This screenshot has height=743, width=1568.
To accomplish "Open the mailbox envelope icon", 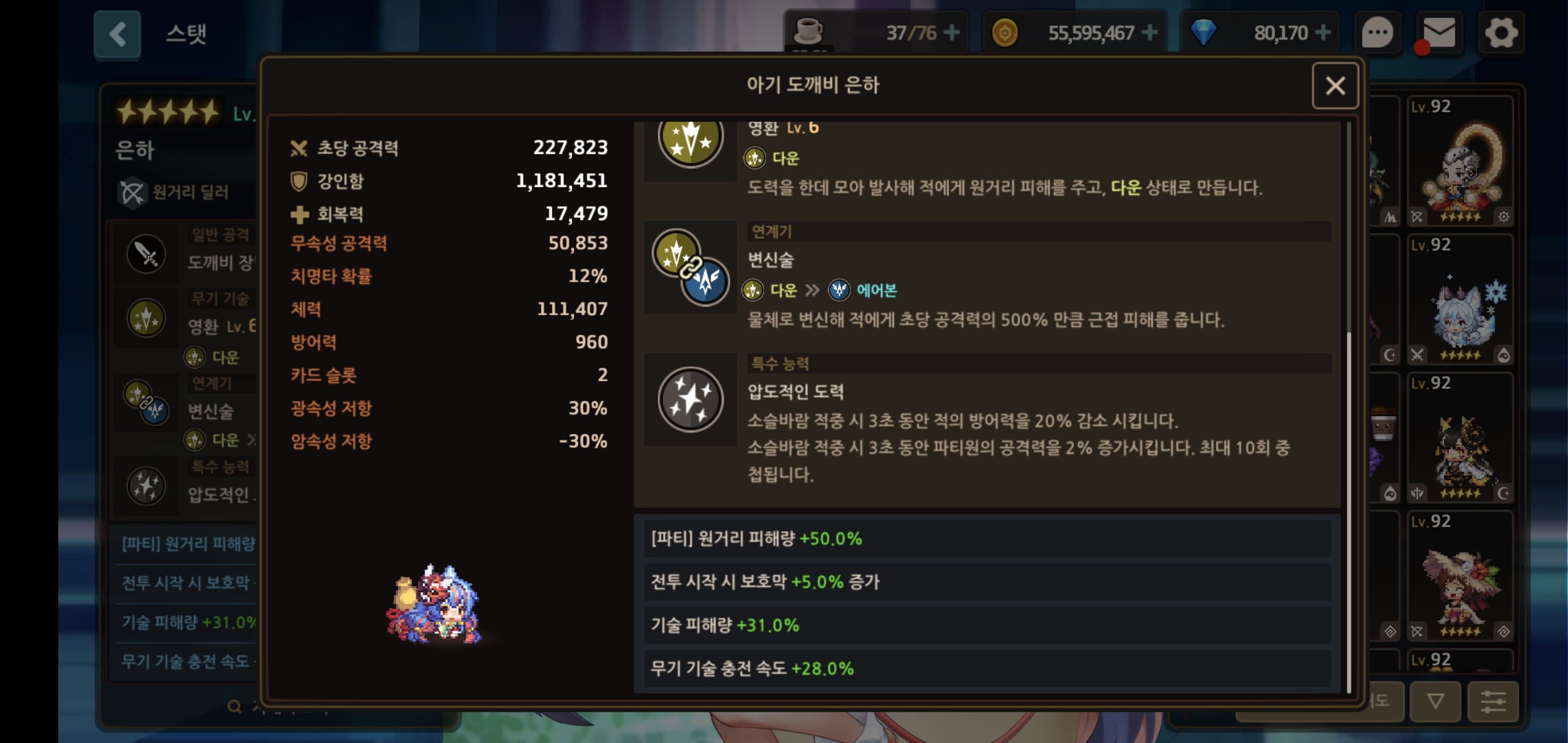I will coord(1439,33).
